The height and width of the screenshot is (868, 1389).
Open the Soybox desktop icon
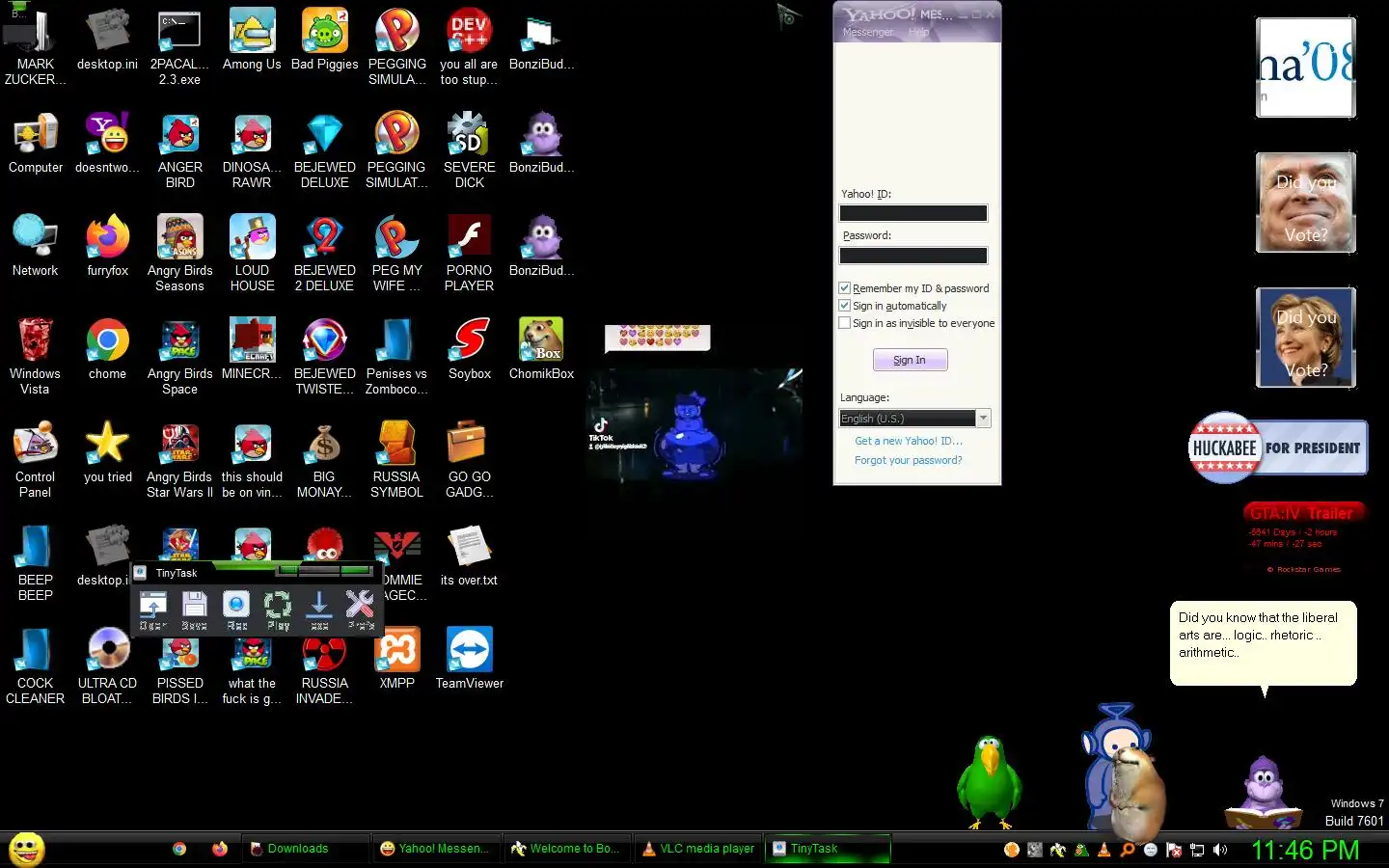(x=470, y=350)
